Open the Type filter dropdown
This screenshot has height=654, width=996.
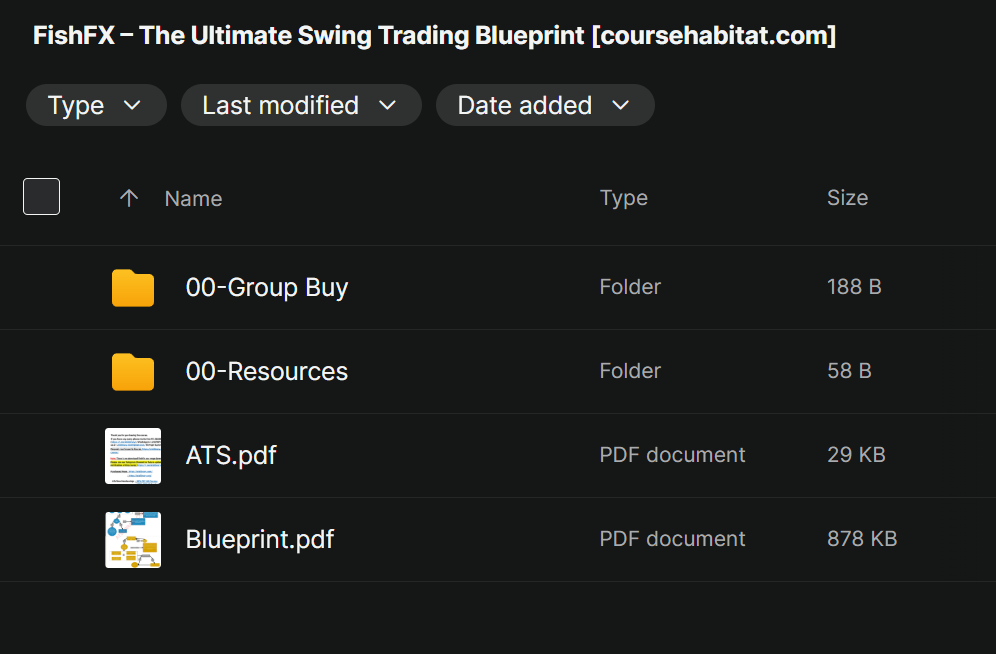tap(95, 105)
